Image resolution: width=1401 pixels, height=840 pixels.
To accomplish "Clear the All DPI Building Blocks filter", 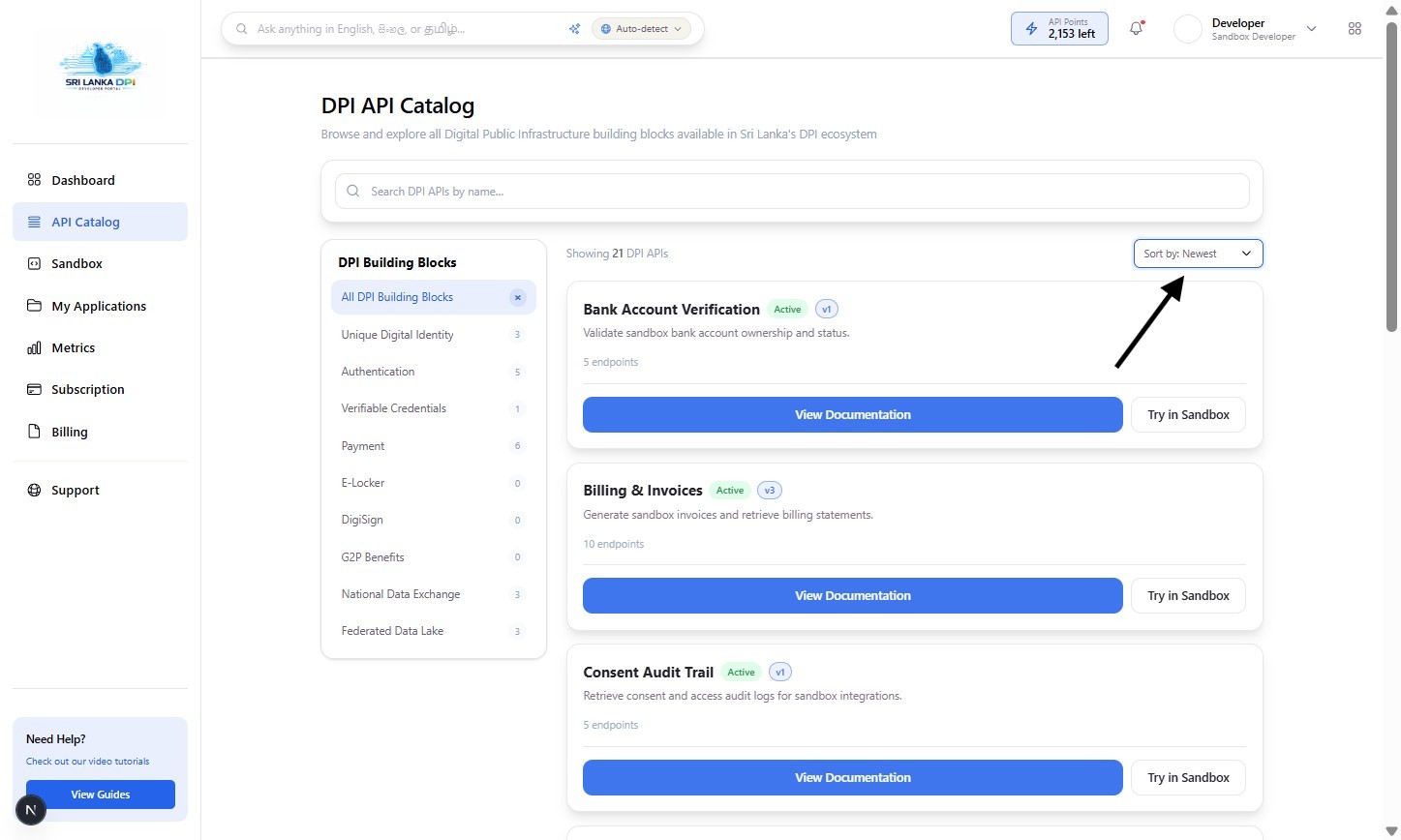I will pos(518,297).
